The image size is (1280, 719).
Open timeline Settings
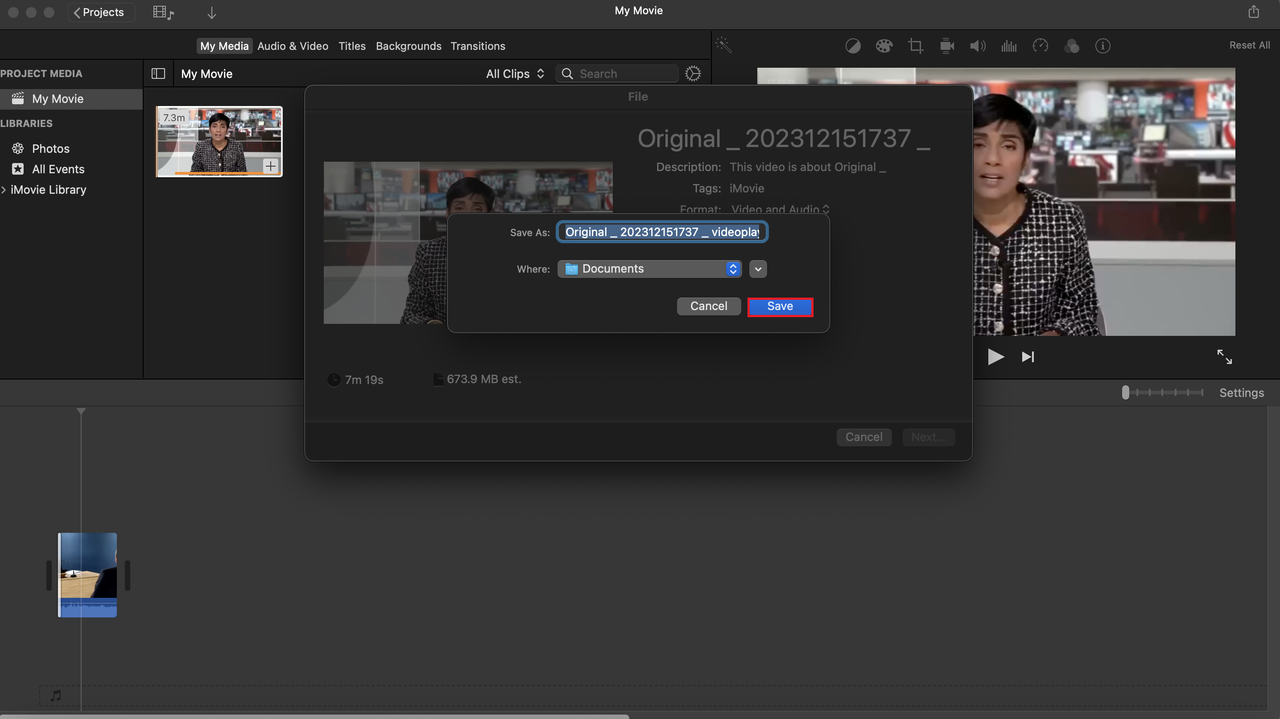1241,393
